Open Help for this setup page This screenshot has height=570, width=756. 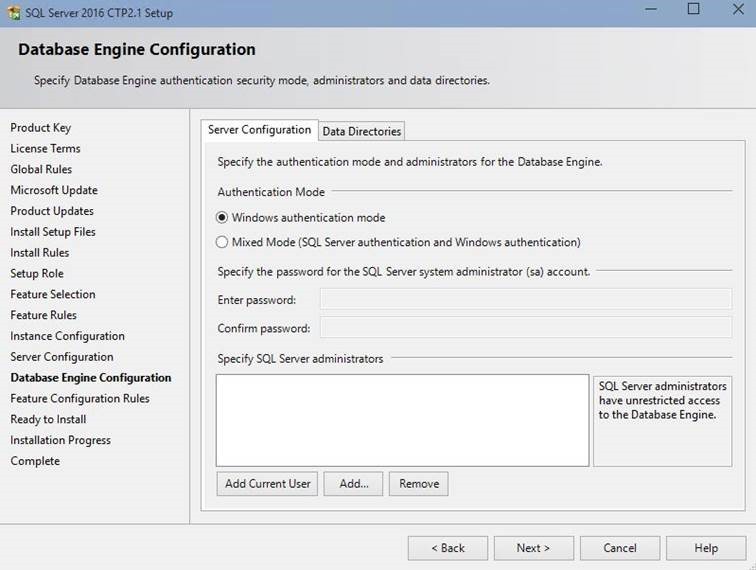pos(706,548)
